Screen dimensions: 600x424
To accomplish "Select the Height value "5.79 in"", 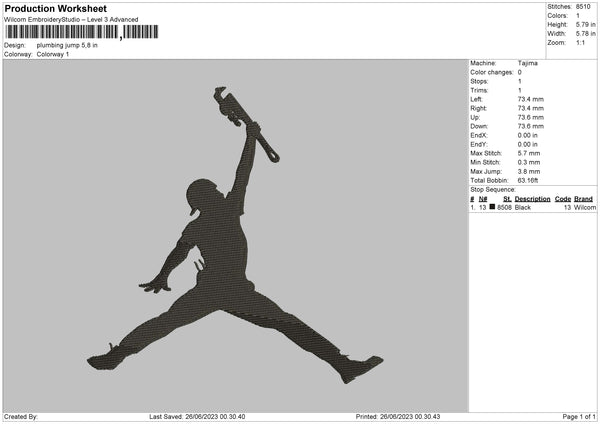I will 585,24.
